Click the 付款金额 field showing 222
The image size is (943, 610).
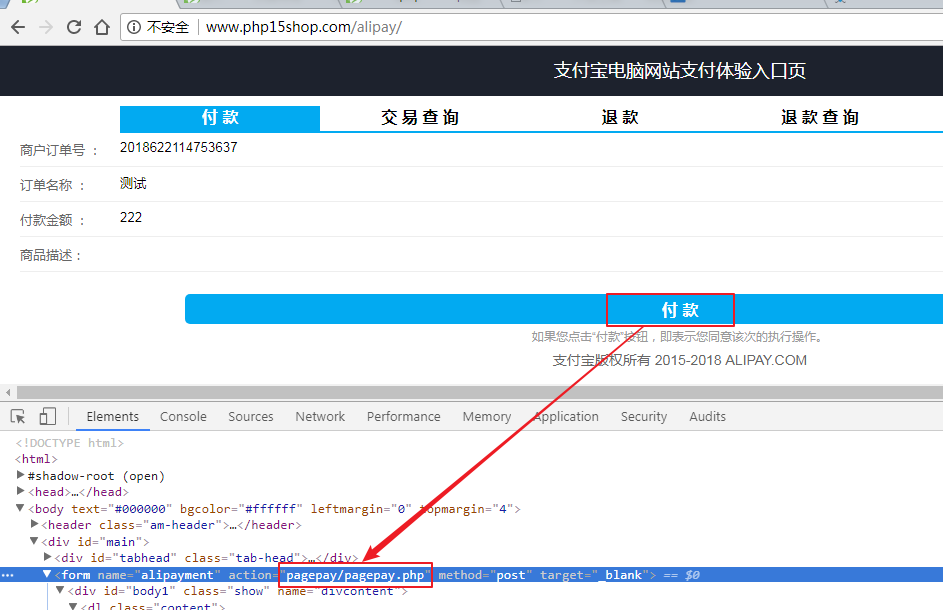pyautogui.click(x=500, y=218)
